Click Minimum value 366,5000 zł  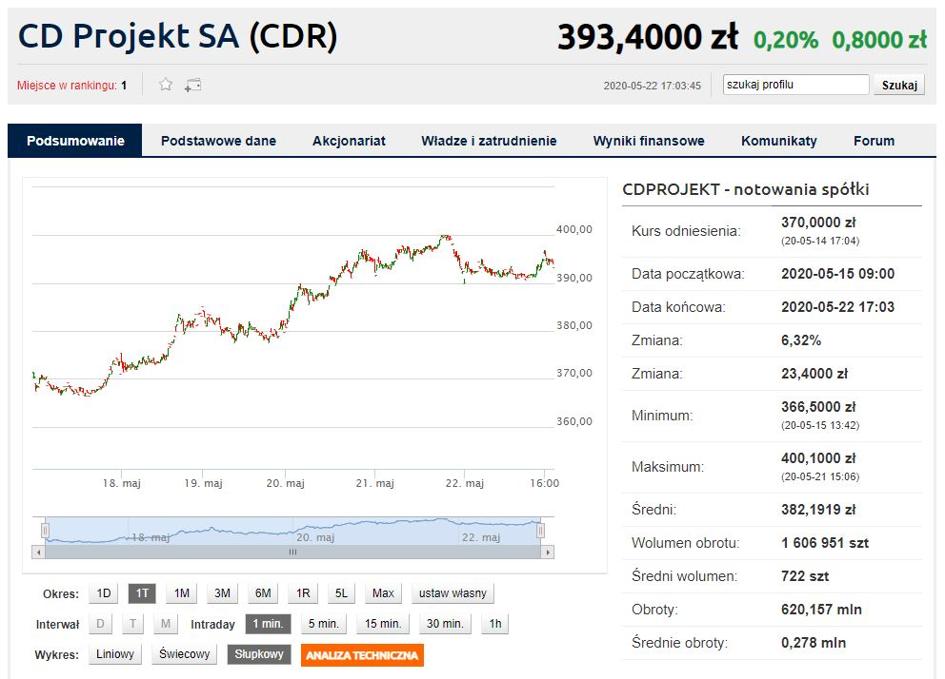pos(818,407)
